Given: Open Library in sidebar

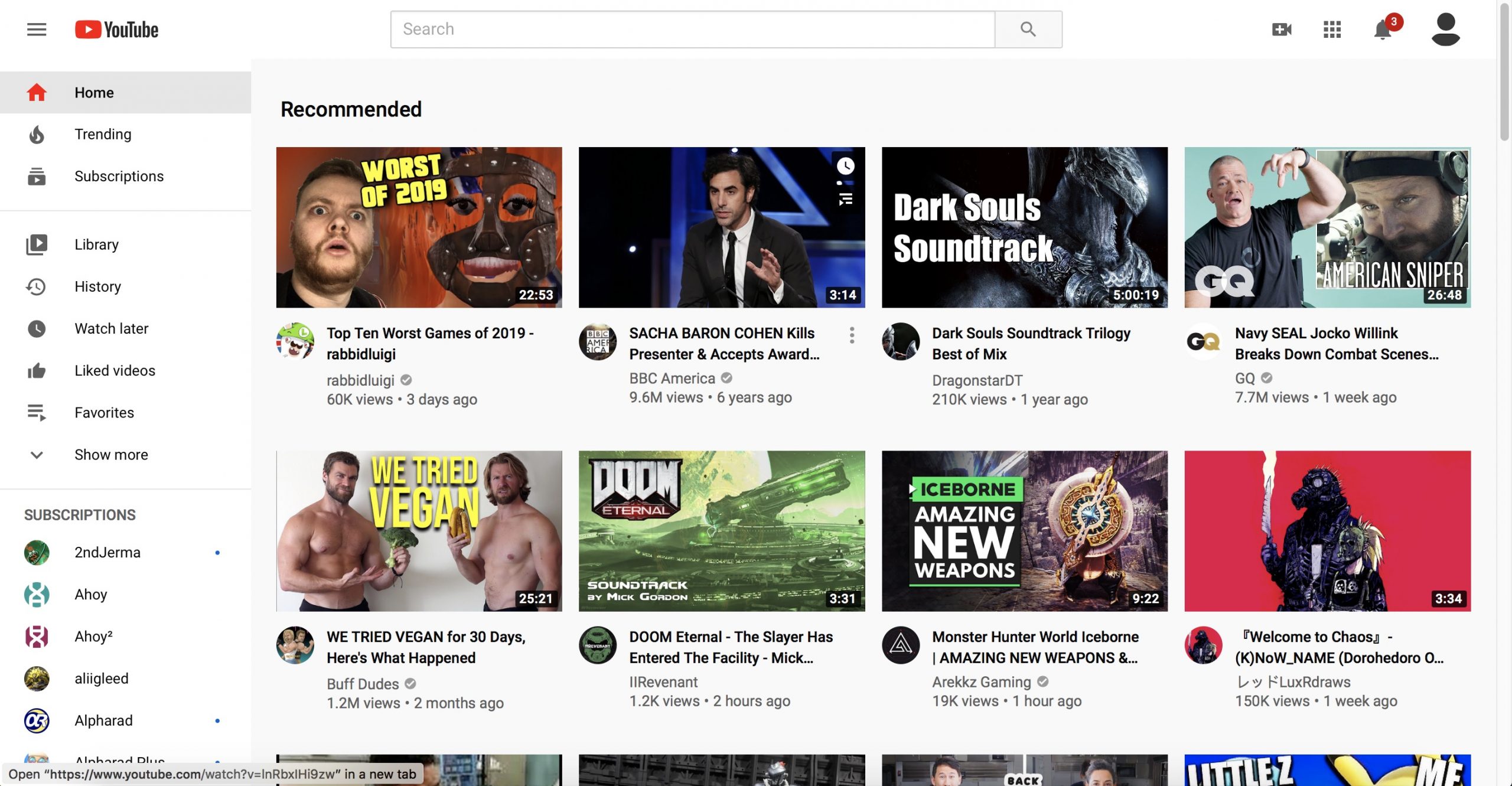Looking at the screenshot, I should [125, 244].
